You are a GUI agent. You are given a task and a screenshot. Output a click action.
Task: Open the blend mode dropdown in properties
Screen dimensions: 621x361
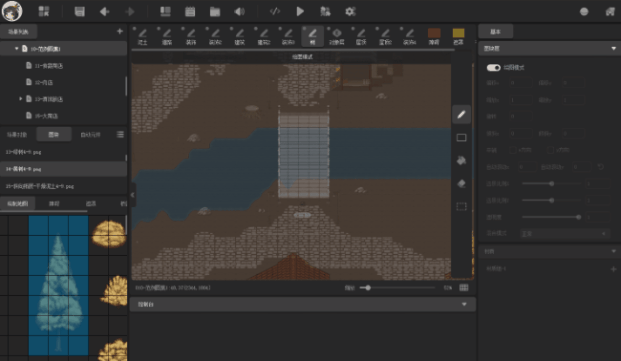564,234
